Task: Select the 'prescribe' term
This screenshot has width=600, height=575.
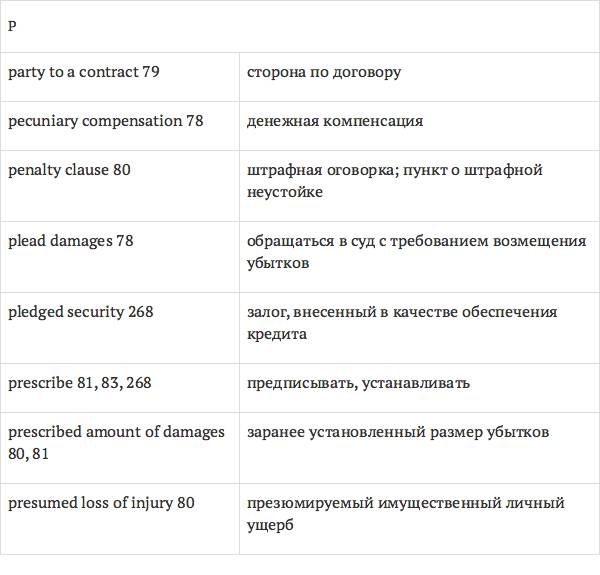Action: (40, 383)
